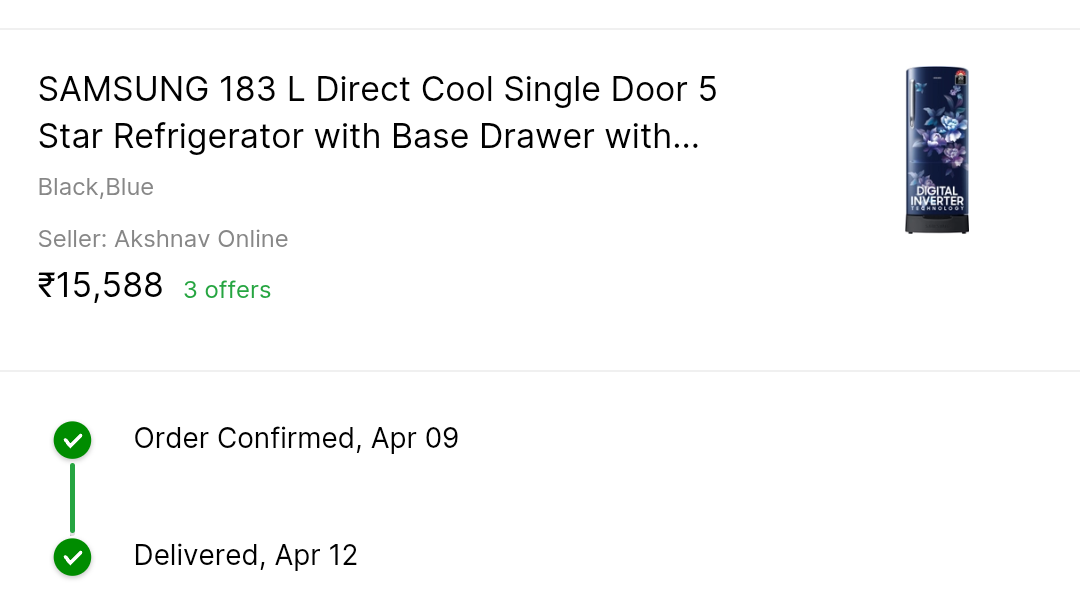This screenshot has width=1080, height=610.
Task: Open the Samsung refrigerator product thumbnail
Action: [x=937, y=150]
